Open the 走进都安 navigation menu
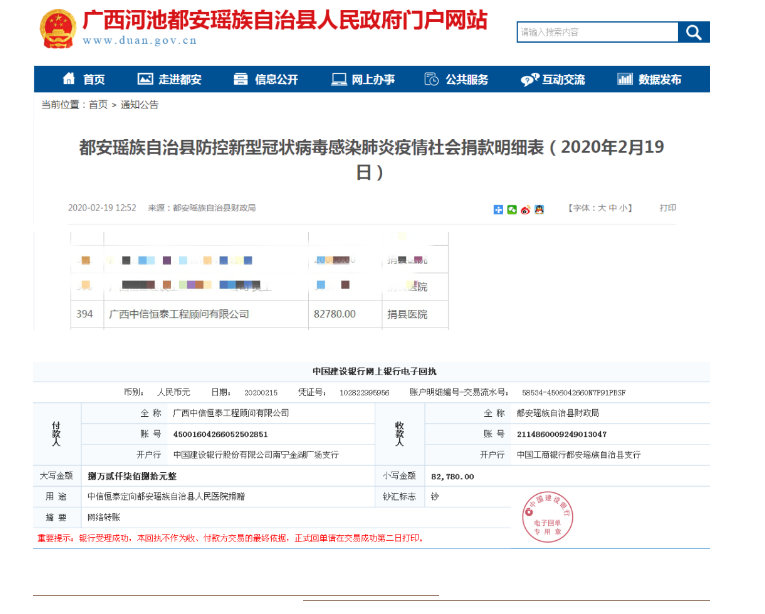Screen dimensions: 765x614 (169, 80)
